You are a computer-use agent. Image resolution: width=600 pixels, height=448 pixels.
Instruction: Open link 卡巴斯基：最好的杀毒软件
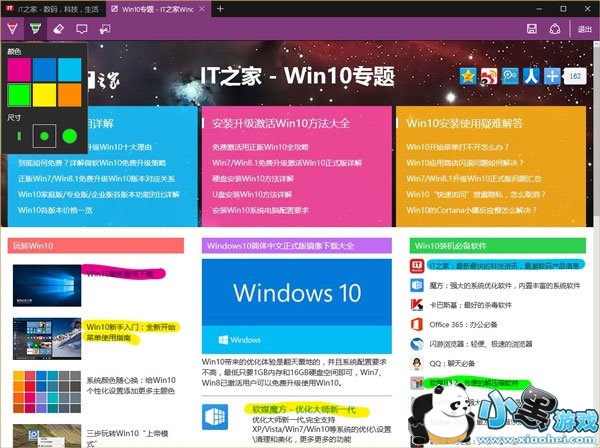470,305
